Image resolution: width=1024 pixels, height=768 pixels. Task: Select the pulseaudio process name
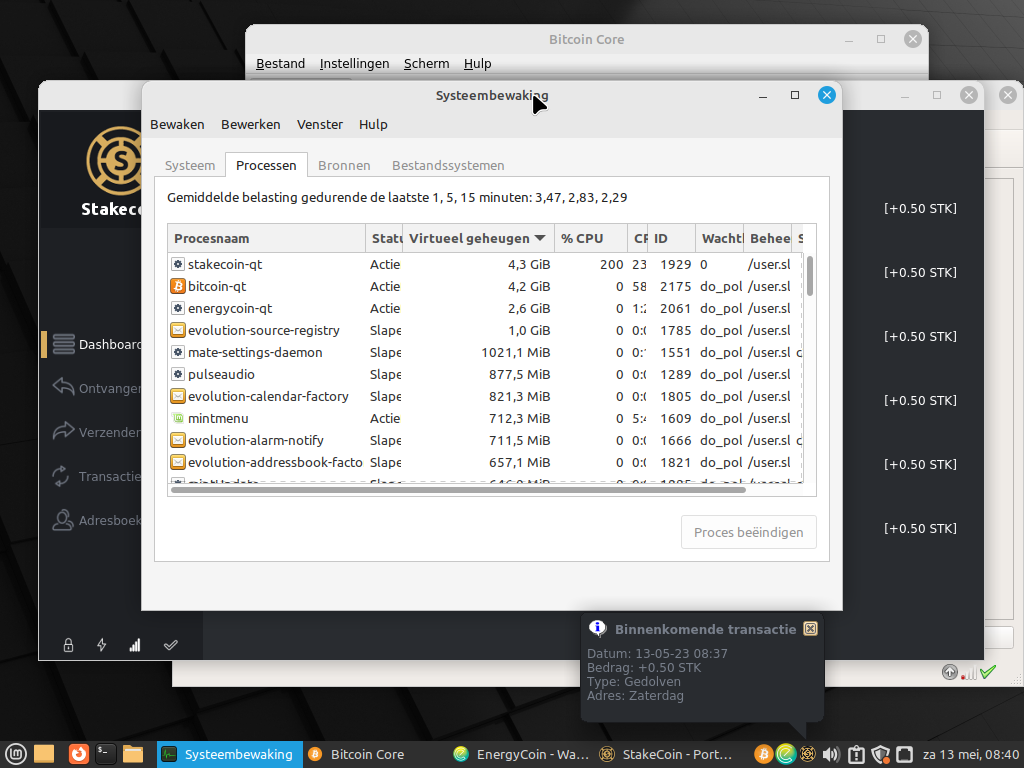(x=221, y=374)
